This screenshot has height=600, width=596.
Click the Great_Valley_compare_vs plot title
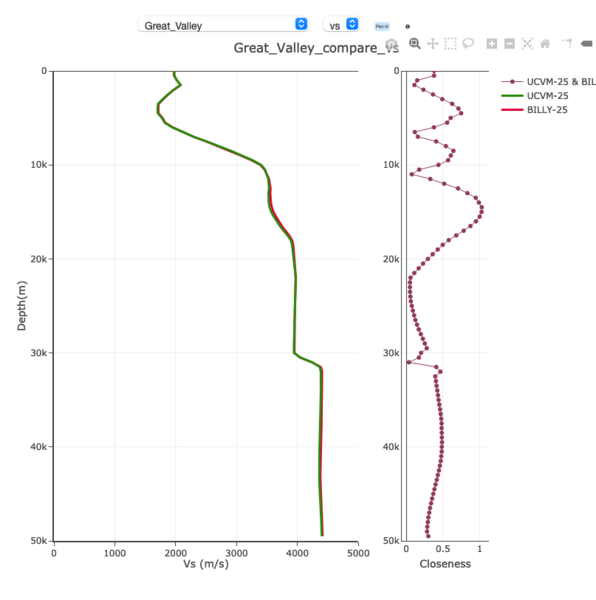pos(316,48)
